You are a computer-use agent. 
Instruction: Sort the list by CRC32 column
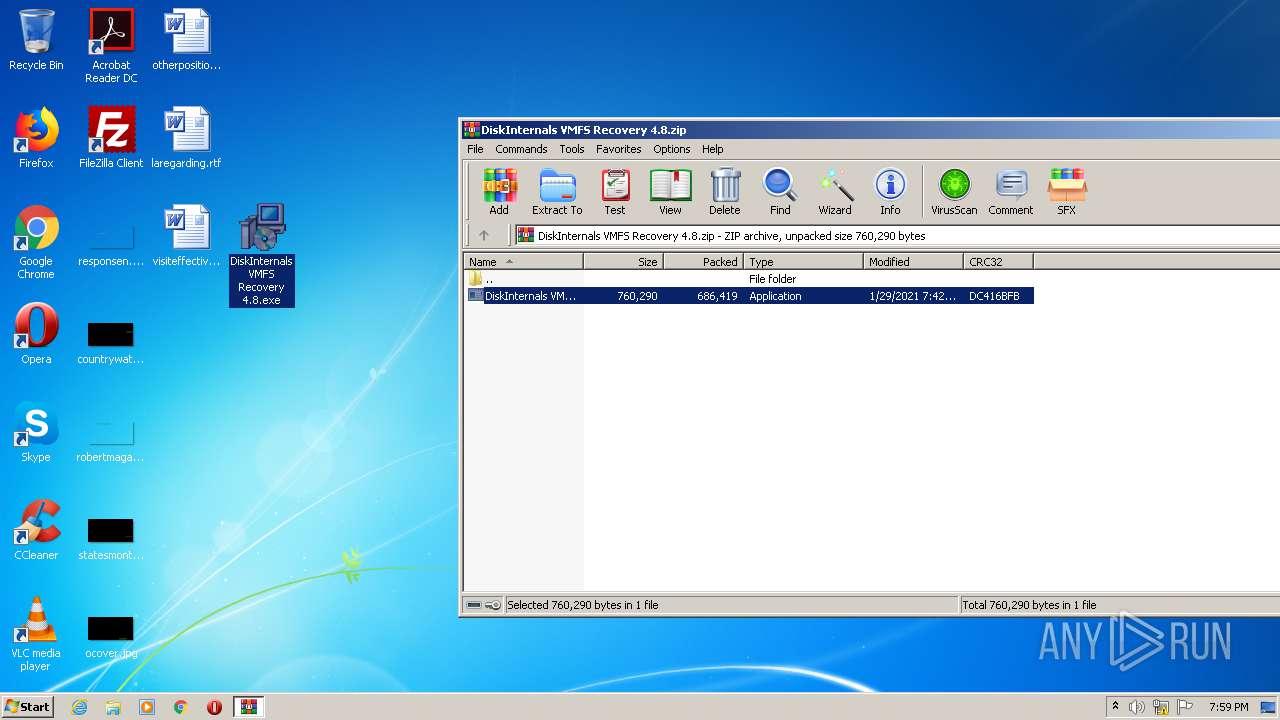click(x=998, y=262)
